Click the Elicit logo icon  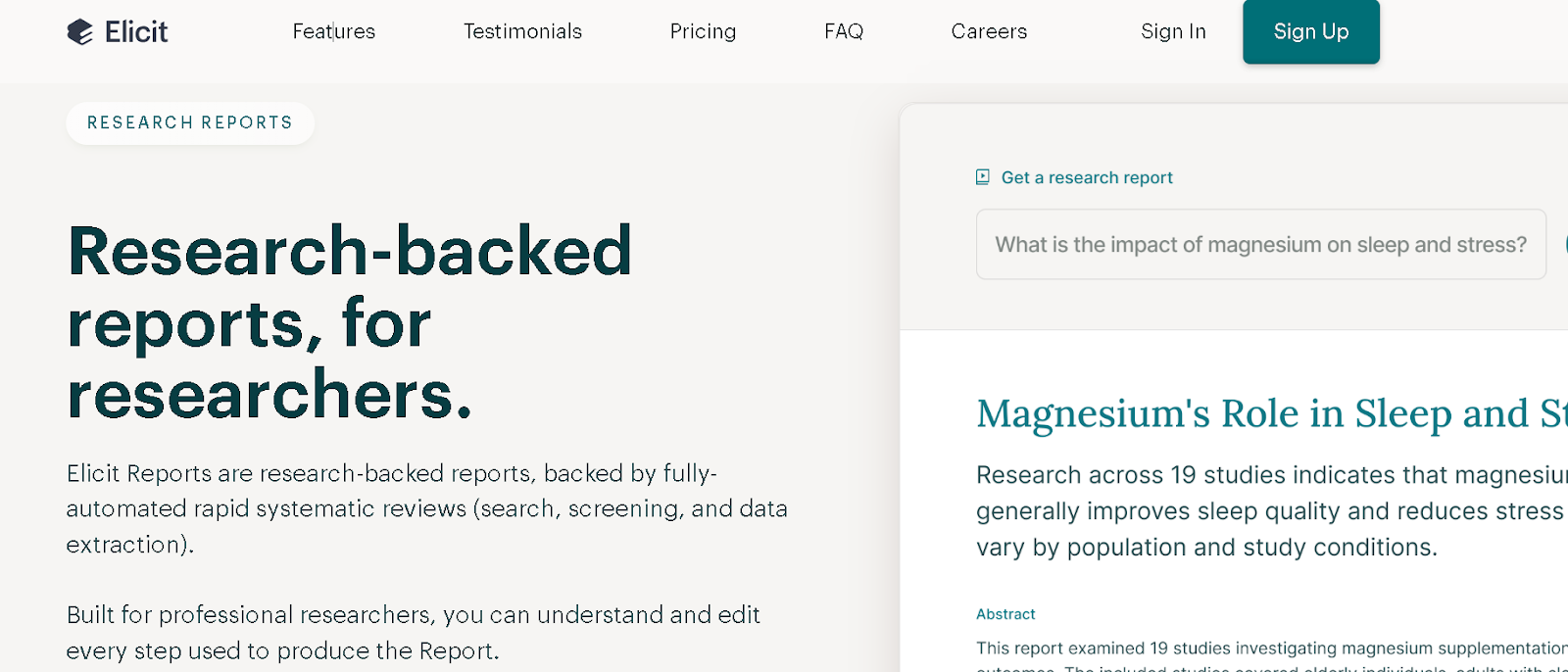[80, 32]
